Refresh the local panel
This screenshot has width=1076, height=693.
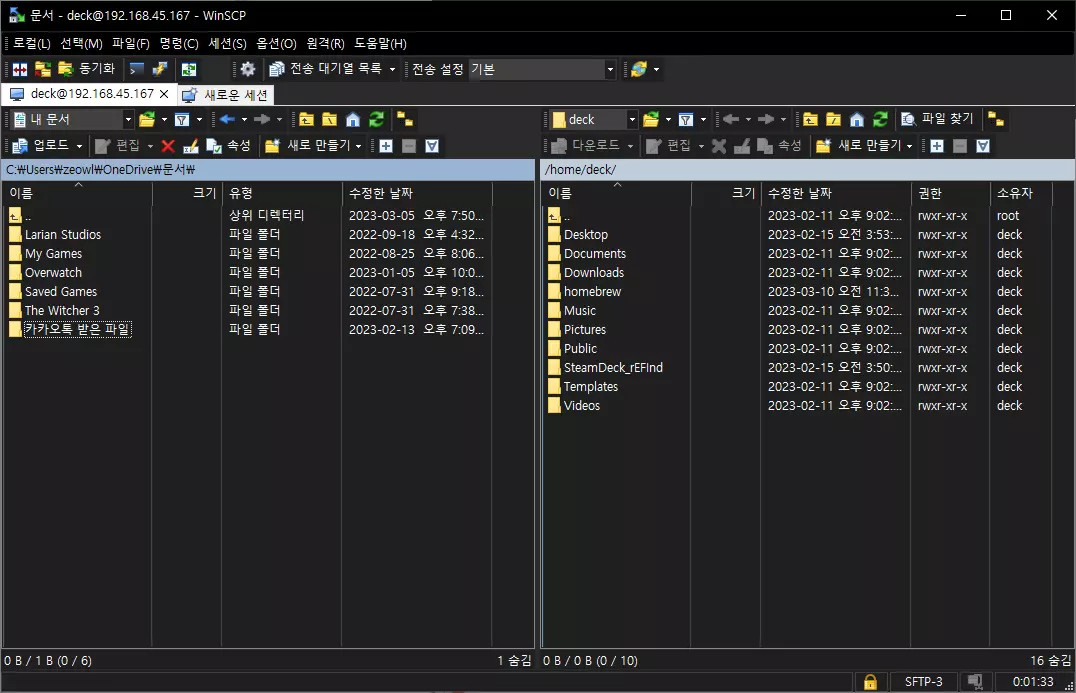coord(376,120)
